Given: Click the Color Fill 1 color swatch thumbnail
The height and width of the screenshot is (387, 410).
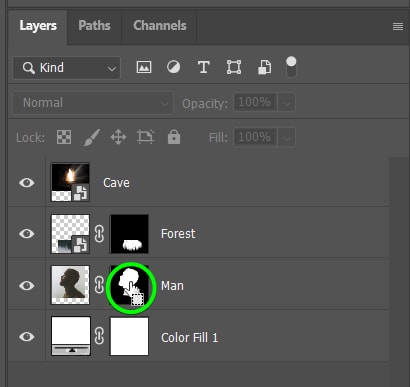Looking at the screenshot, I should (71, 336).
